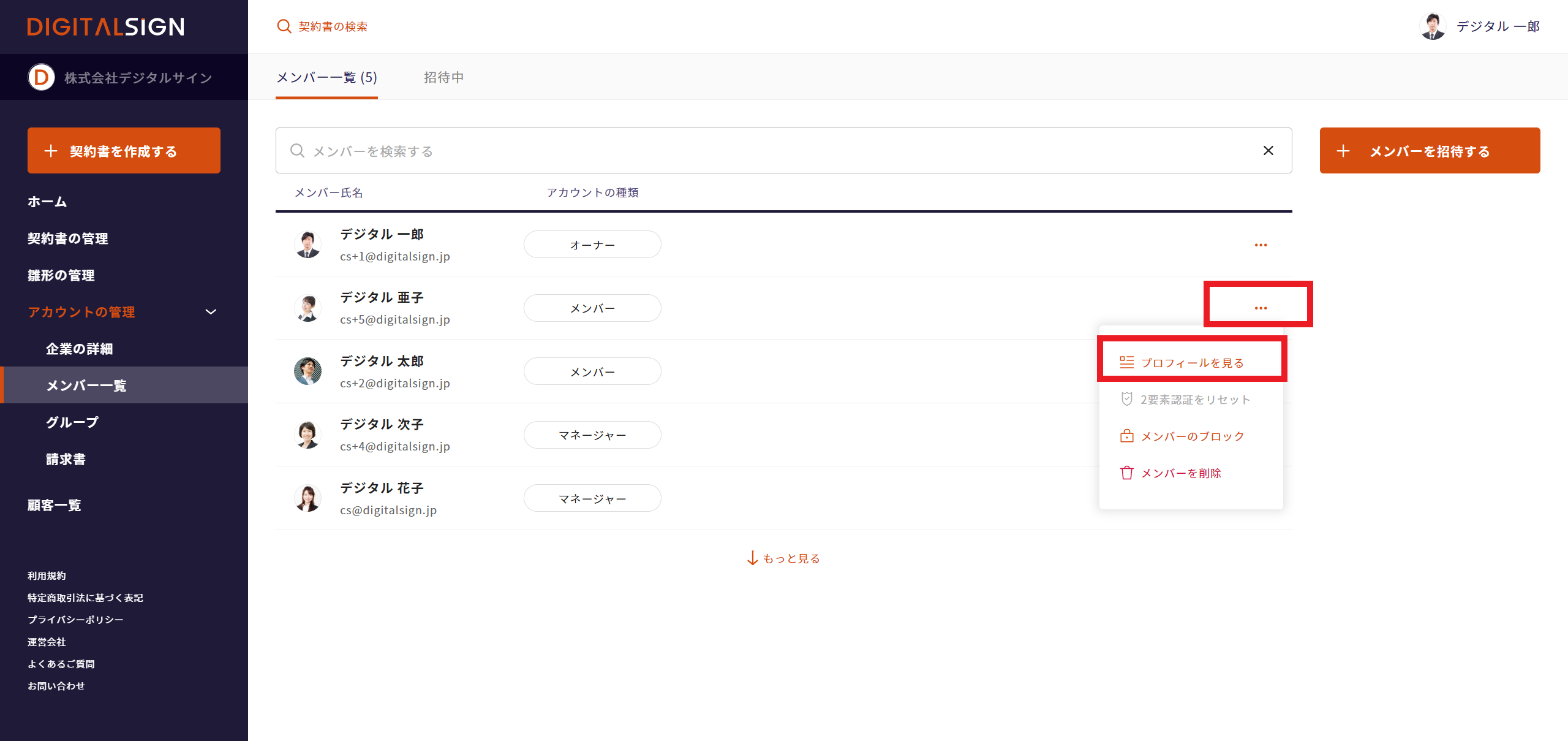This screenshot has width=1568, height=741.
Task: Open グループ in the sidebar
Action: (72, 422)
